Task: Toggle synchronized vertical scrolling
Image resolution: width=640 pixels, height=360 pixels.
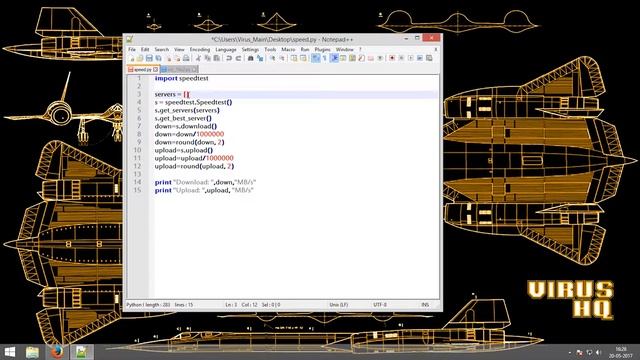Action: [x=295, y=58]
